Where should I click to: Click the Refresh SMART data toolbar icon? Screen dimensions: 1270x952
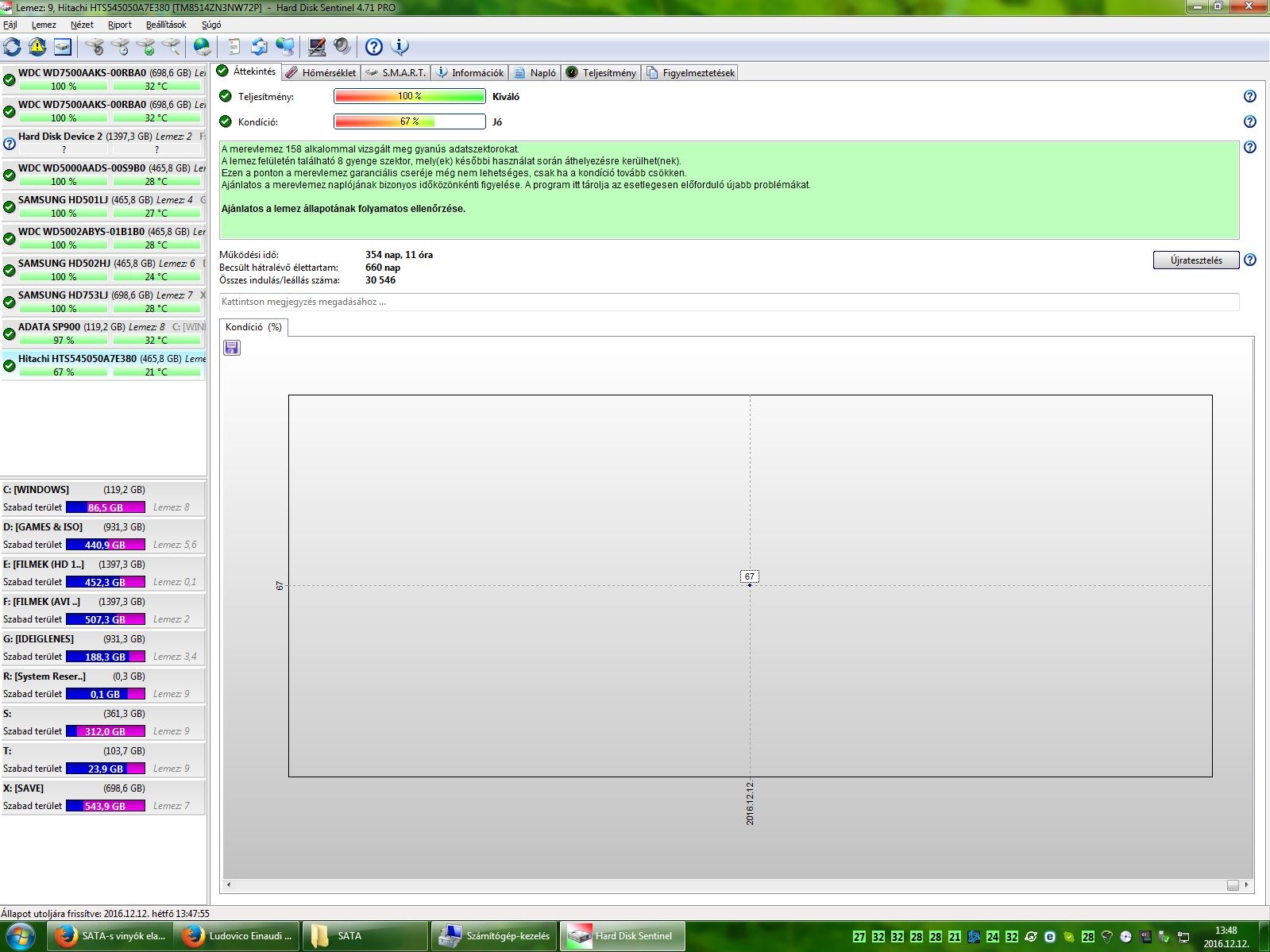click(x=12, y=47)
